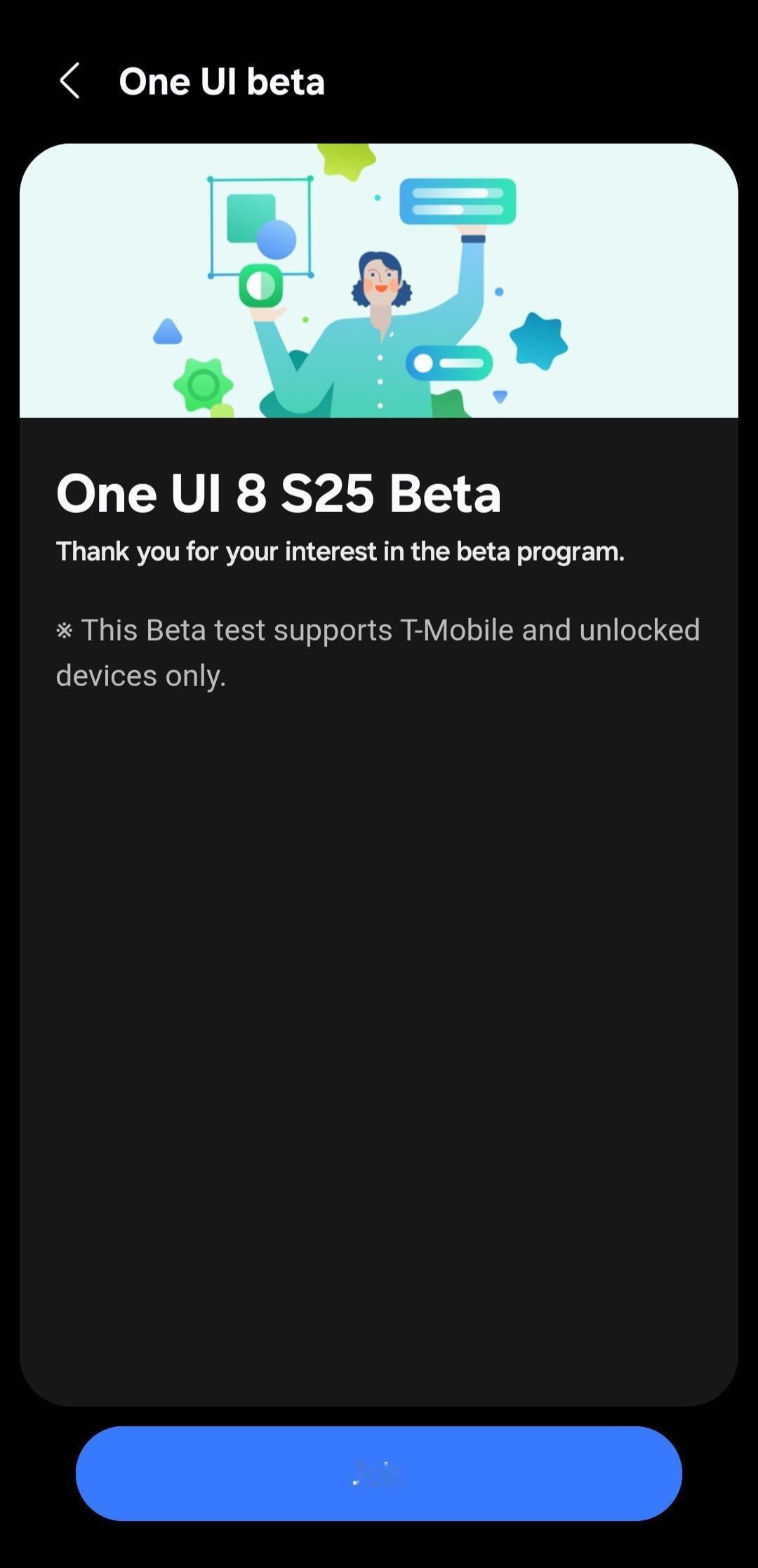The height and width of the screenshot is (1568, 758).
Task: Click the green gear shape in banner
Action: [x=204, y=384]
